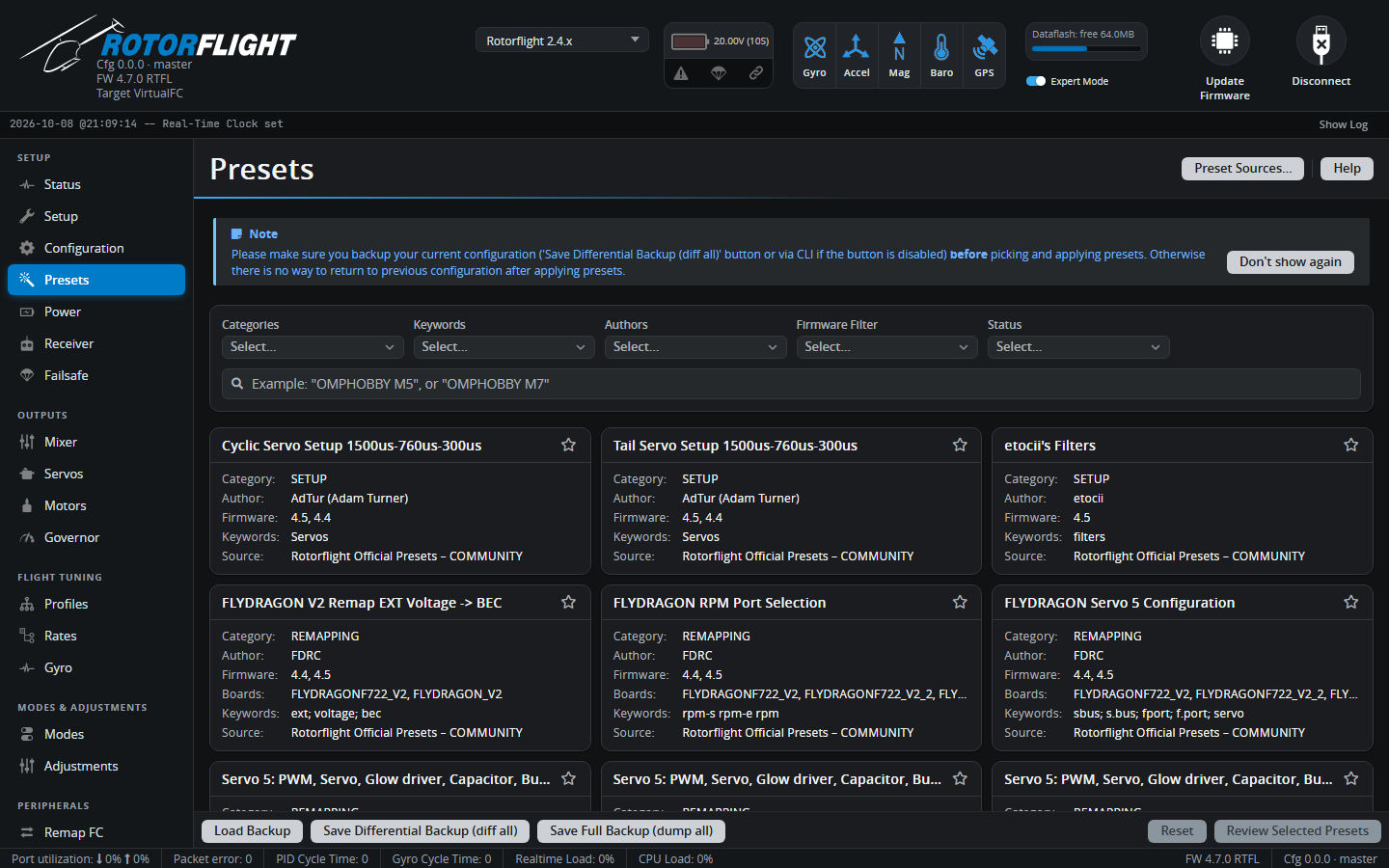Image resolution: width=1389 pixels, height=868 pixels.
Task: Go to the Status tab in sidebar
Action: (x=96, y=184)
